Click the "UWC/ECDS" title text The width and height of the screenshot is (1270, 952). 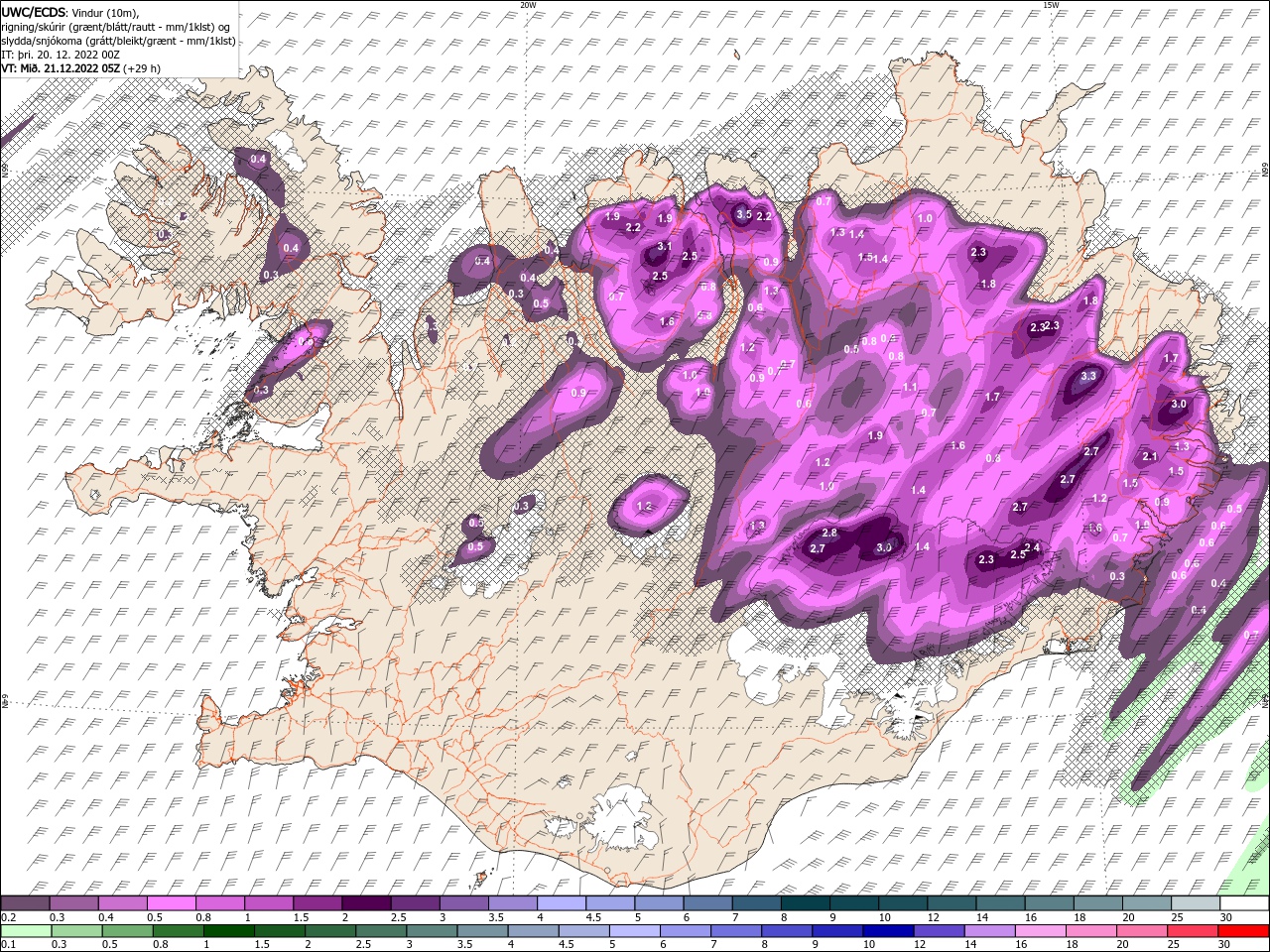pyautogui.click(x=34, y=12)
